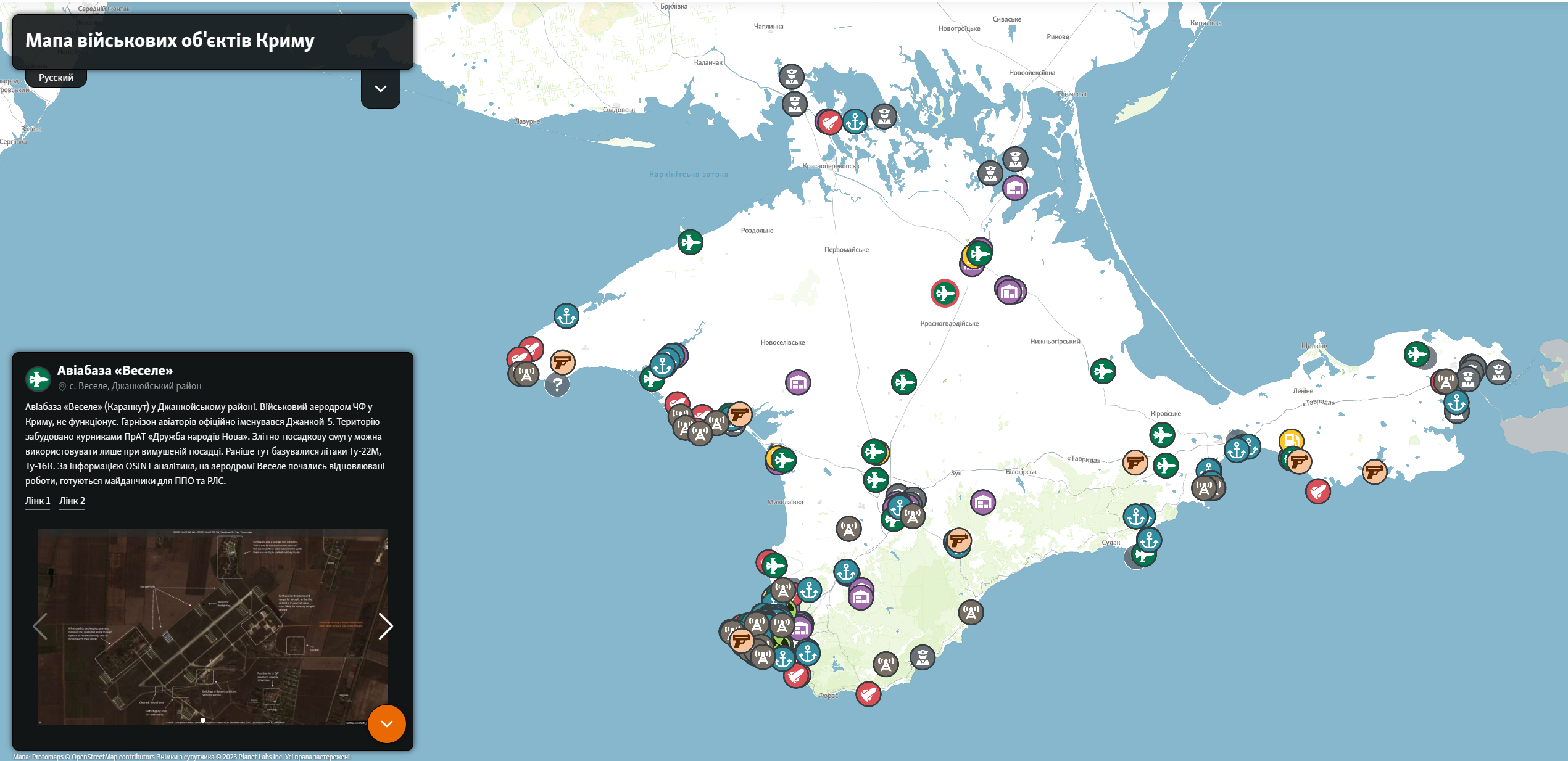The image size is (1568, 761).
Task: Select the lone antenna marker on southeastern coast
Action: (x=971, y=612)
